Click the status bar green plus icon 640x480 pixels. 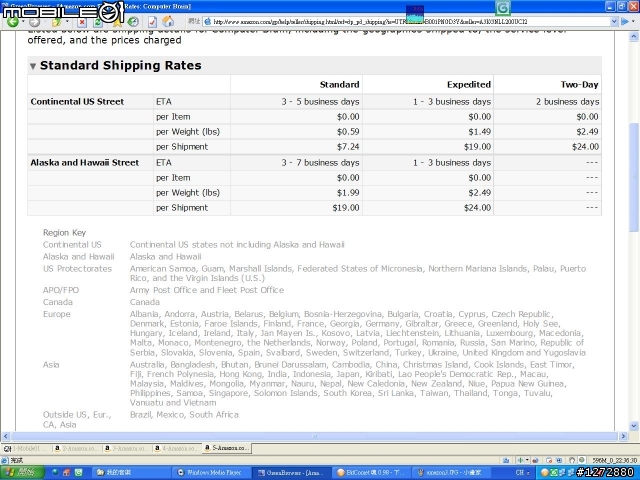point(520,460)
